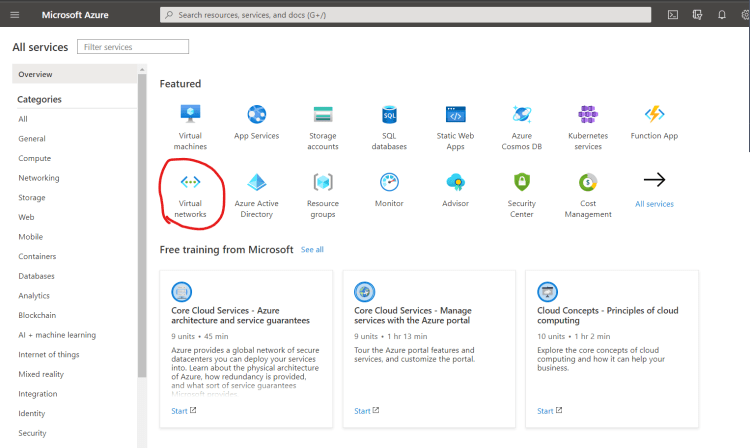750x448 pixels.
Task: Open Kubernetes services
Action: coord(588,127)
